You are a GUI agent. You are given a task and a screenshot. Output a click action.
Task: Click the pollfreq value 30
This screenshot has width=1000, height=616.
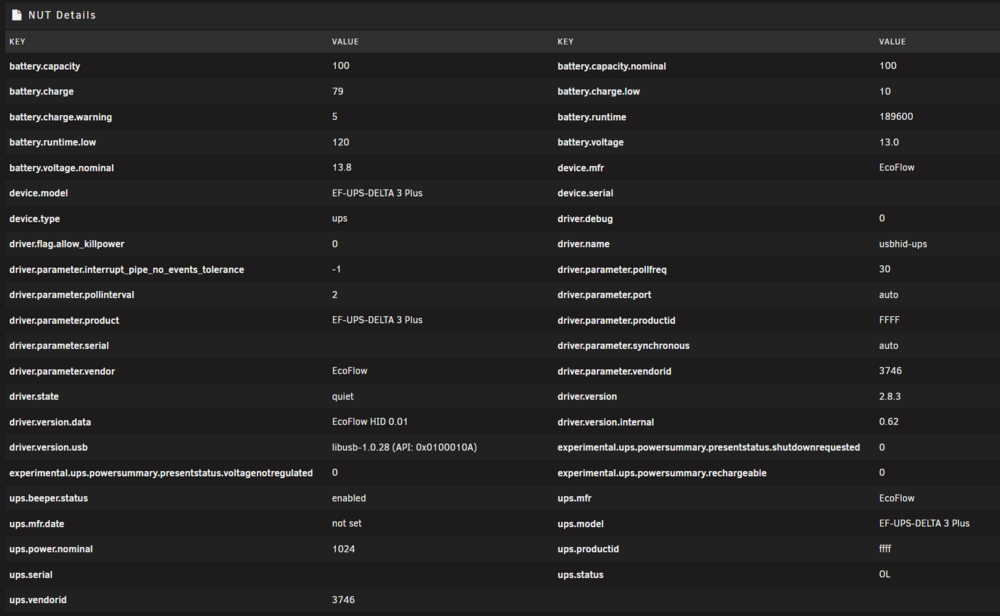coord(885,269)
